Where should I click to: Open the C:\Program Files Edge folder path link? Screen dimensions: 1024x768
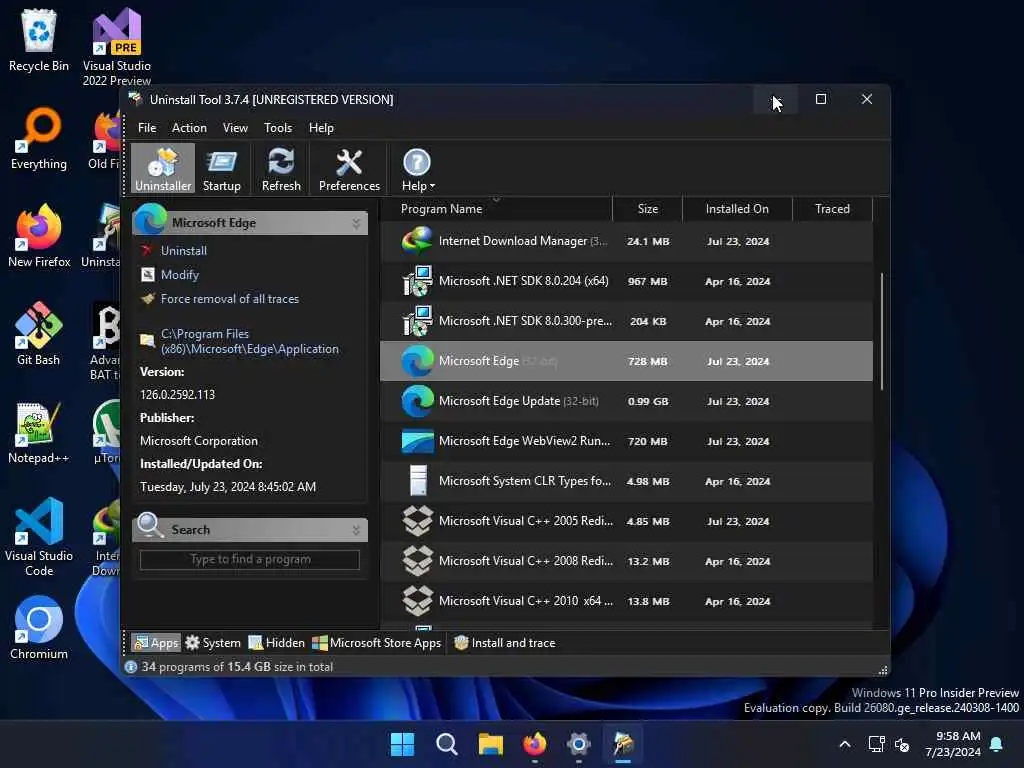pos(249,342)
